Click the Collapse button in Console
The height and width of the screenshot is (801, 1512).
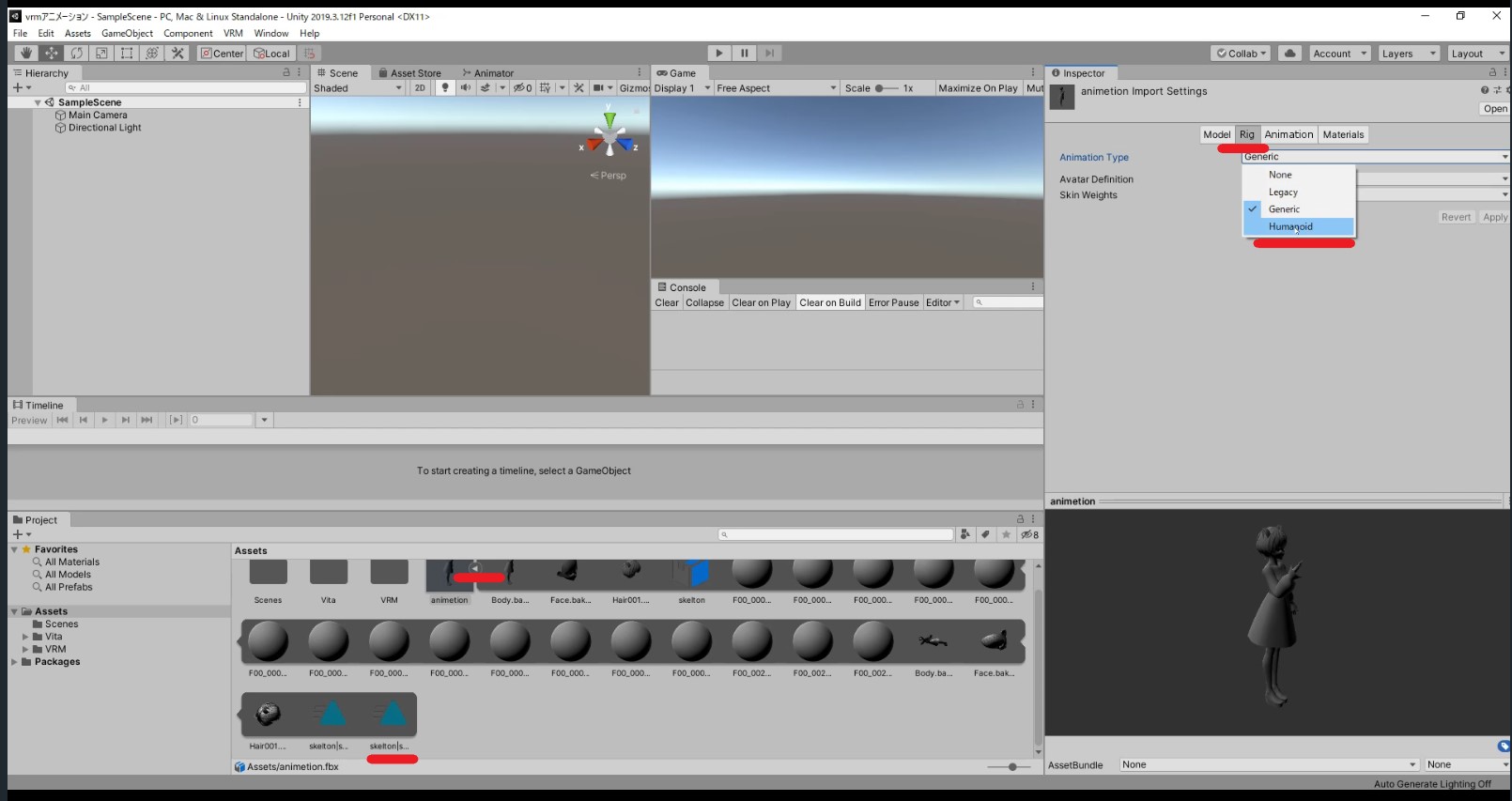click(x=704, y=302)
